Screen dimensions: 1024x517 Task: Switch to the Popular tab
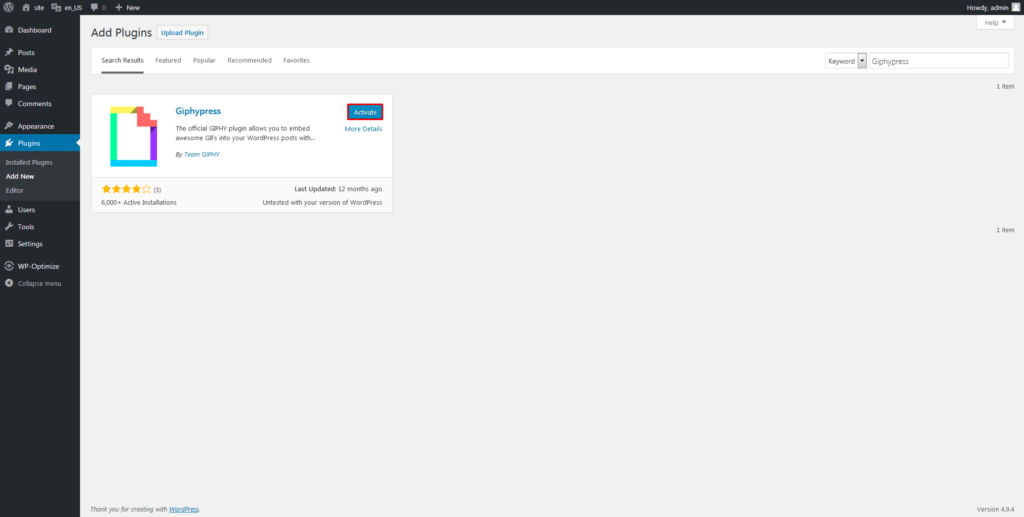(204, 60)
